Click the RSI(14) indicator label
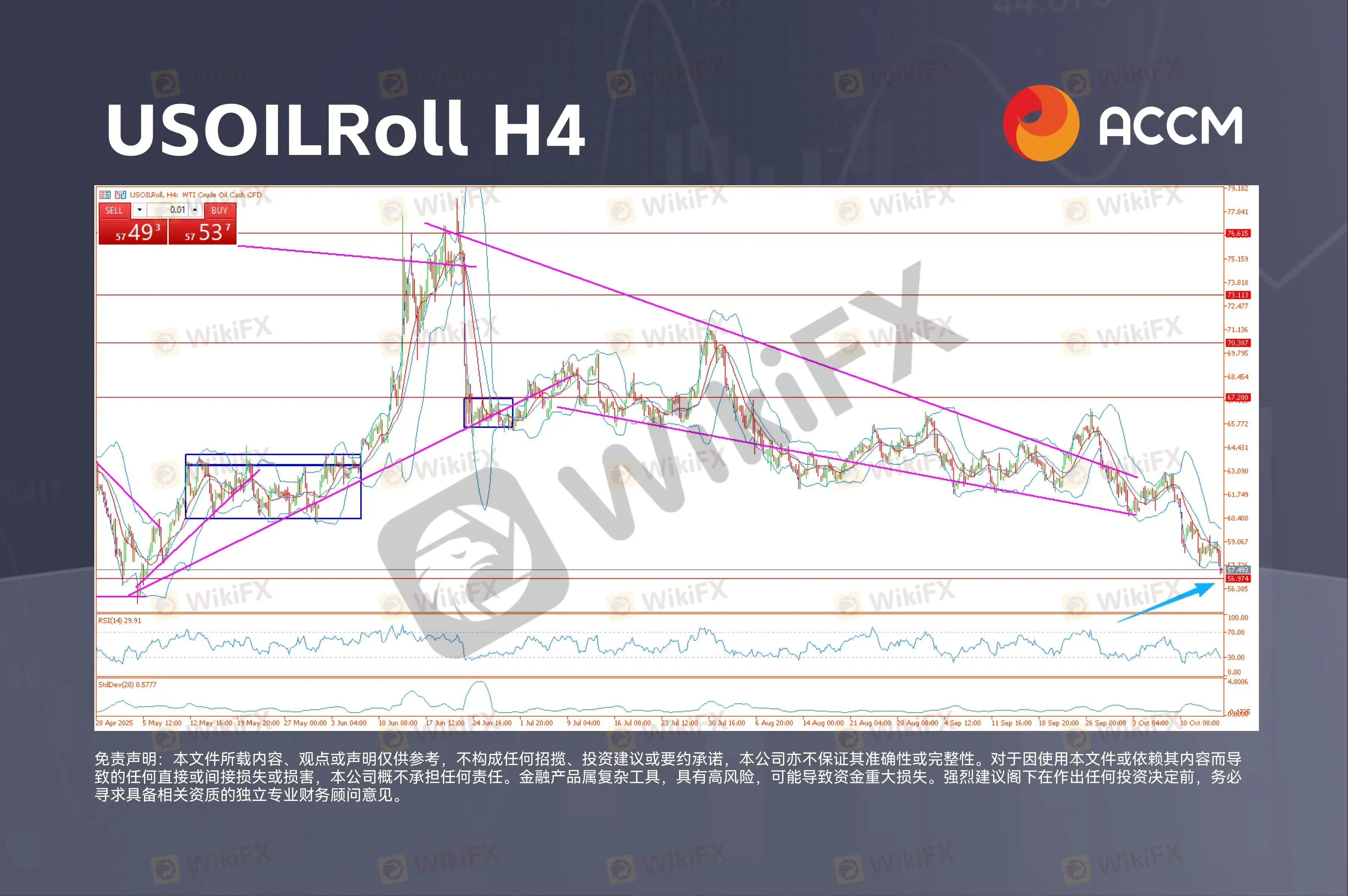The height and width of the screenshot is (896, 1348). [x=119, y=620]
